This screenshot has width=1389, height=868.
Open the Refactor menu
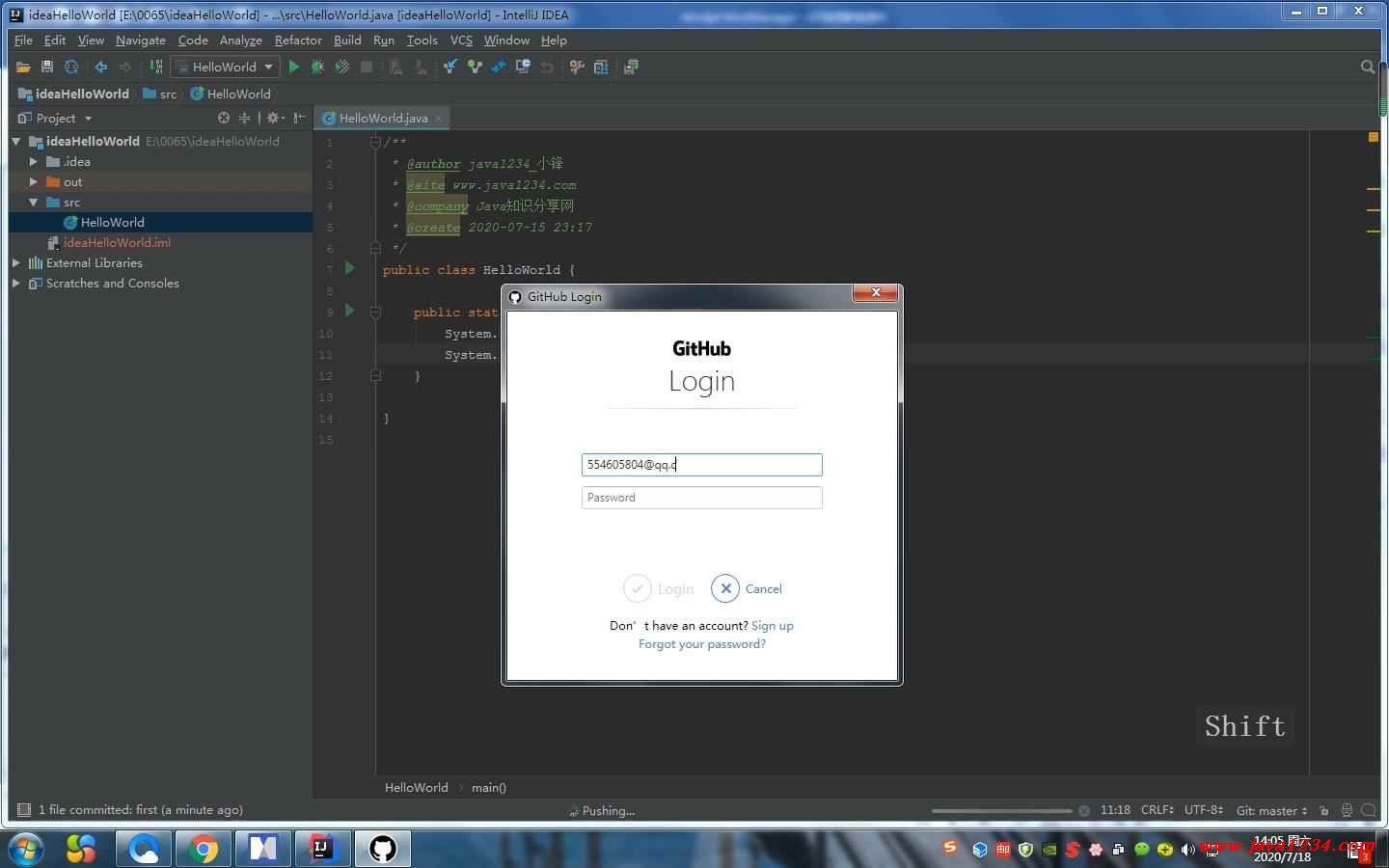(298, 41)
